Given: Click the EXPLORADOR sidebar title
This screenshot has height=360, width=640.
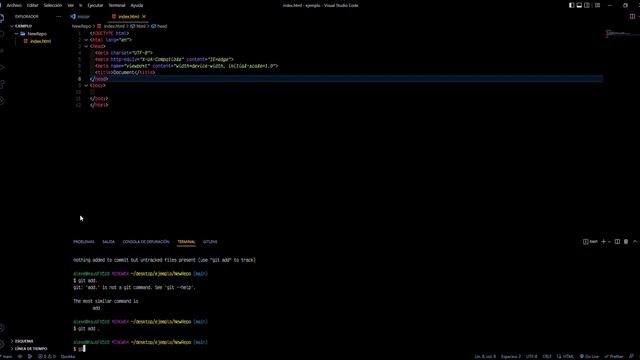Looking at the screenshot, I should pyautogui.click(x=27, y=17).
